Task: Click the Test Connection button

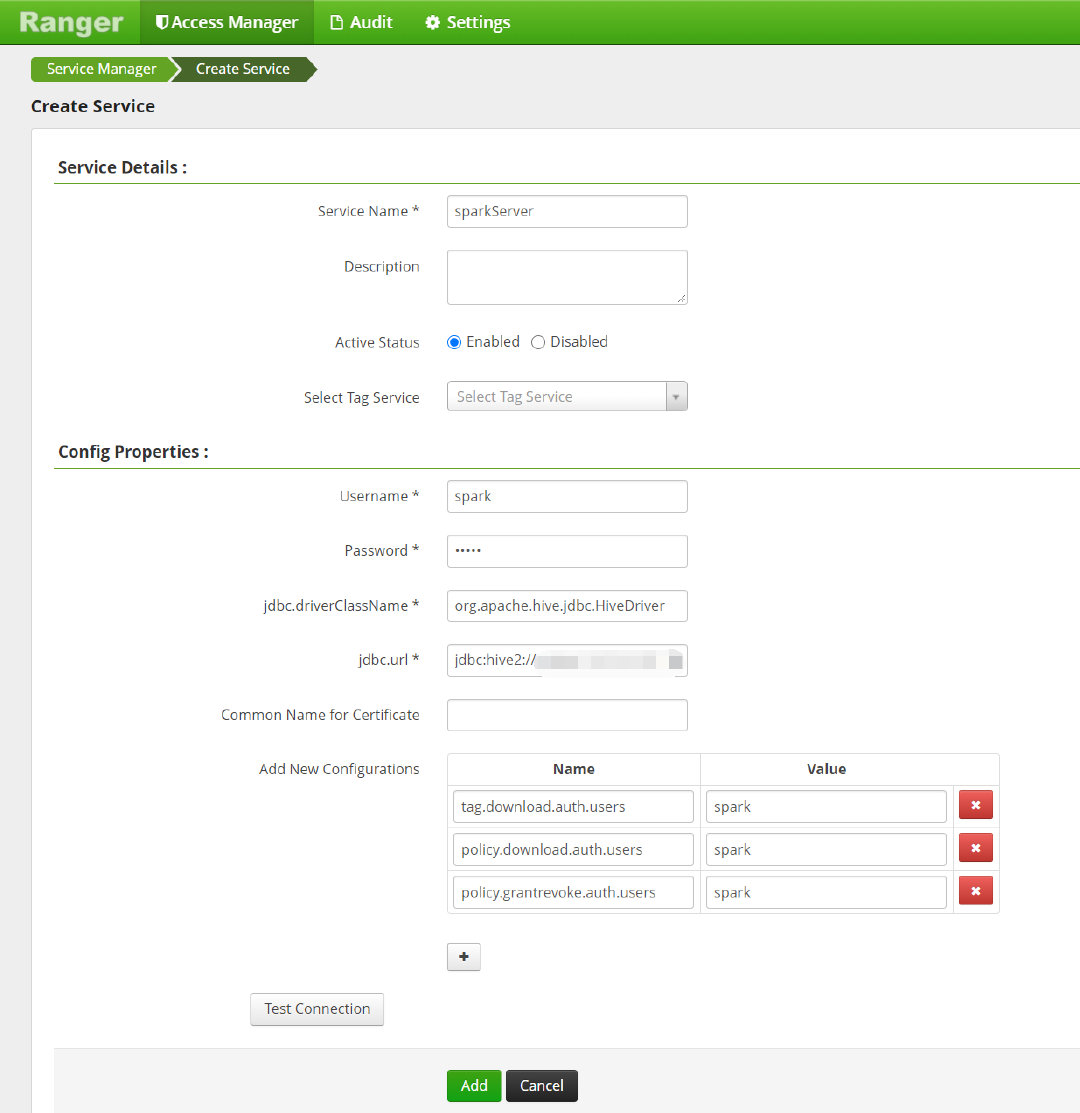Action: (317, 1009)
